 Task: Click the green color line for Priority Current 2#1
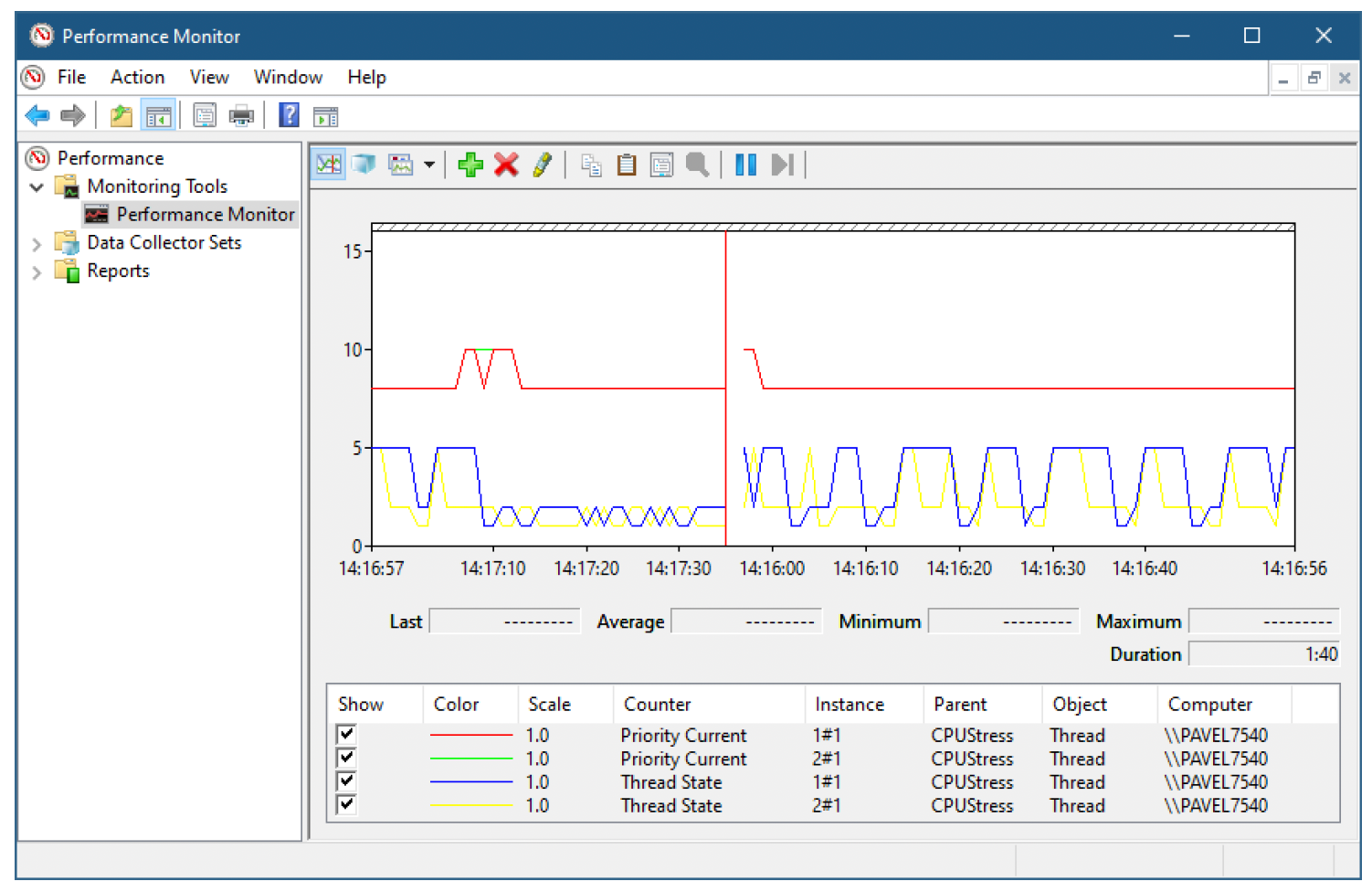click(x=471, y=759)
